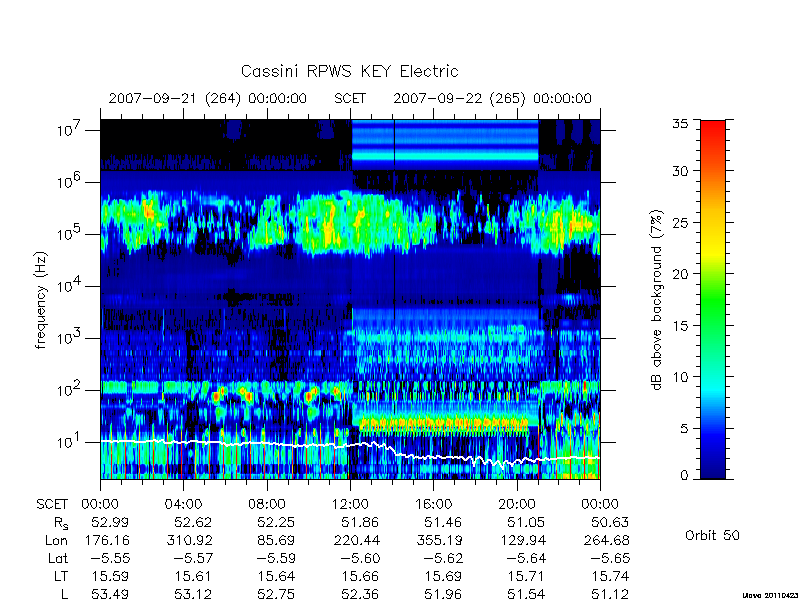Select the 2007-09-21 (264) 00:00:00 date label
The image size is (800, 600).
[x=208, y=98]
